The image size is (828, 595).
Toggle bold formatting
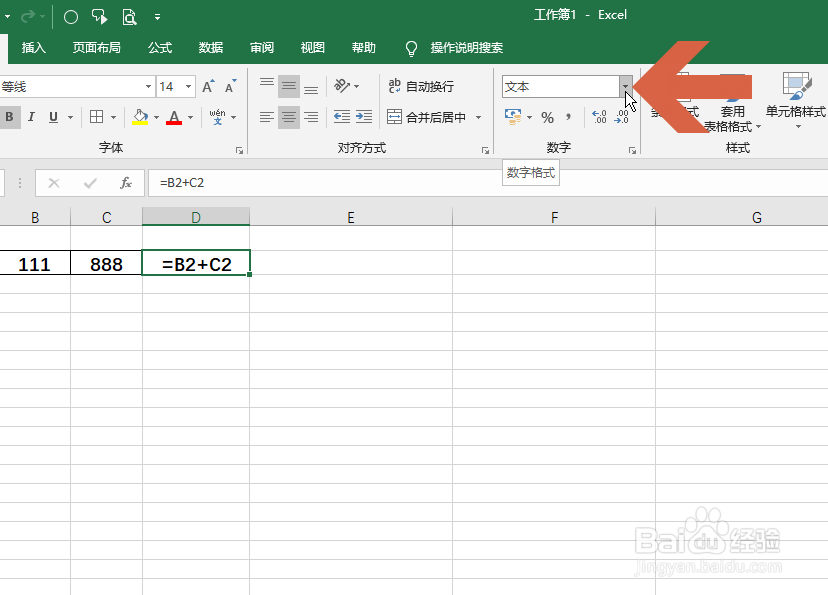click(x=10, y=117)
